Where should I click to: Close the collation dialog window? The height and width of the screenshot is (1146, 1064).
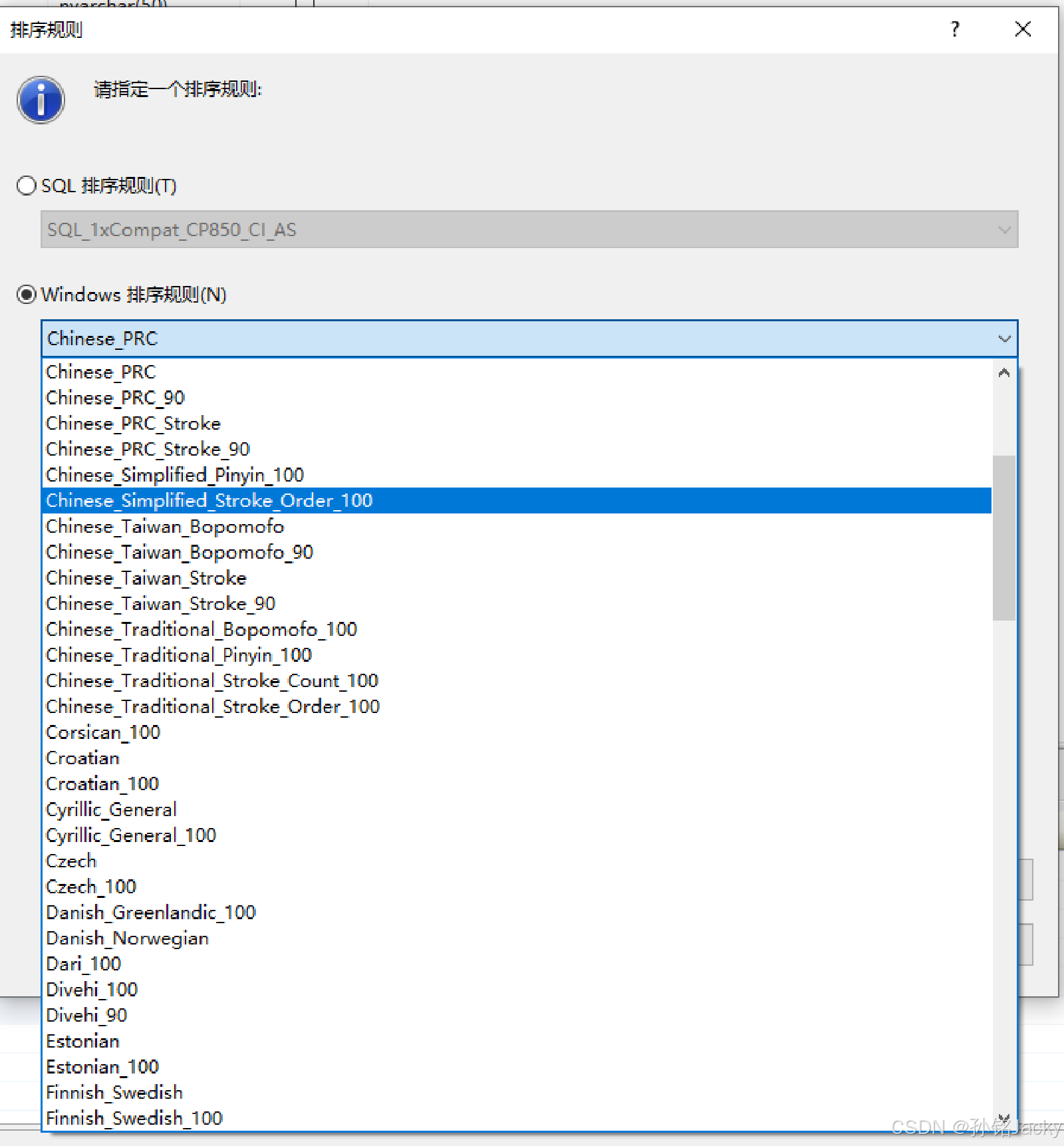(x=1023, y=29)
